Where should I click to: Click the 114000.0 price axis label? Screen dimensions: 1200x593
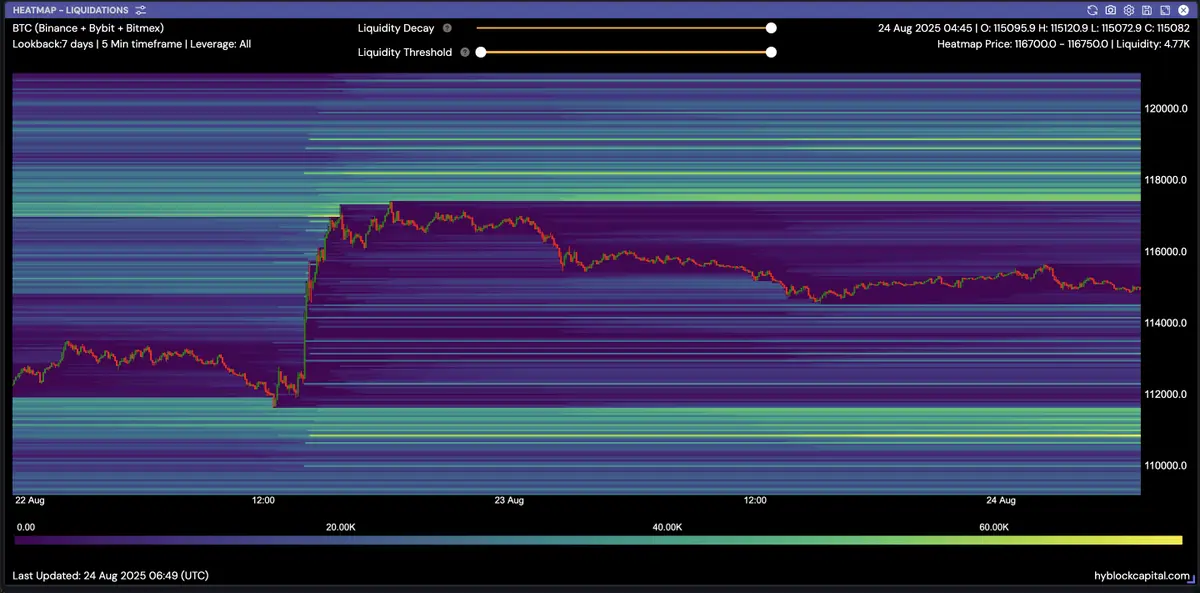(x=1166, y=323)
